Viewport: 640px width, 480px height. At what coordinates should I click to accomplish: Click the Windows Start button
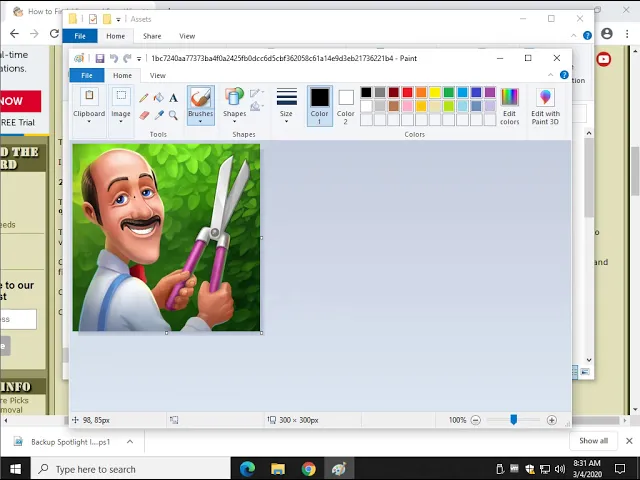(x=15, y=469)
